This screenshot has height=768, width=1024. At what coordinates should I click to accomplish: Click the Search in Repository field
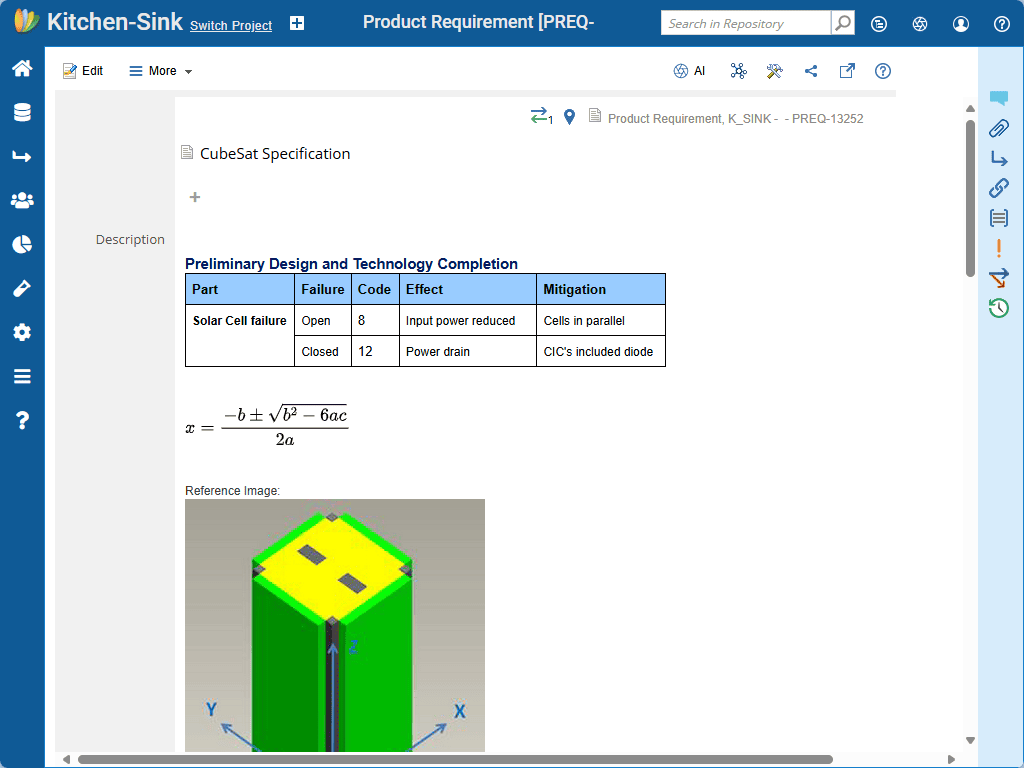[745, 23]
